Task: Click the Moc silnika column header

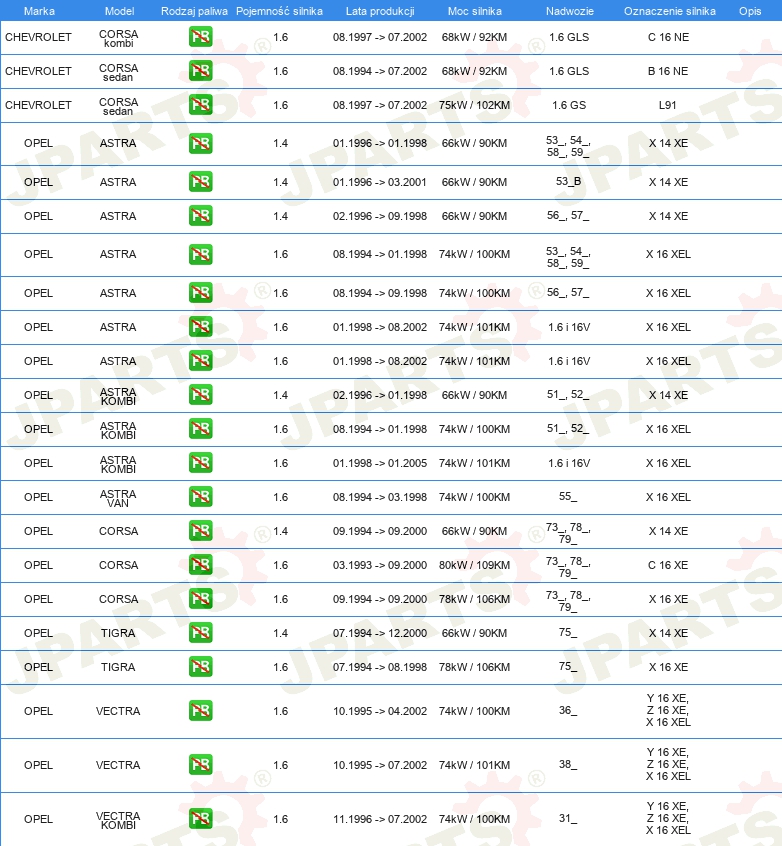Action: pos(474,11)
